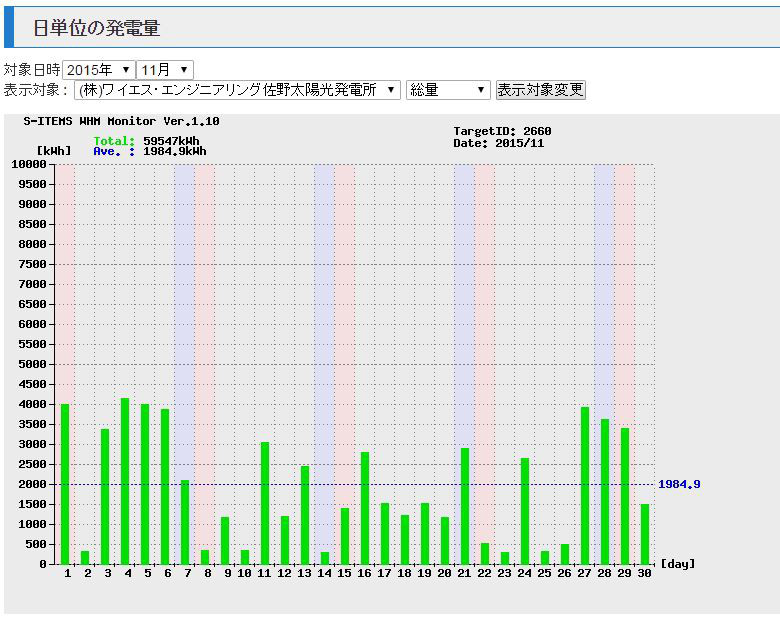Click the 日単位の発電量 heading

pos(97,28)
